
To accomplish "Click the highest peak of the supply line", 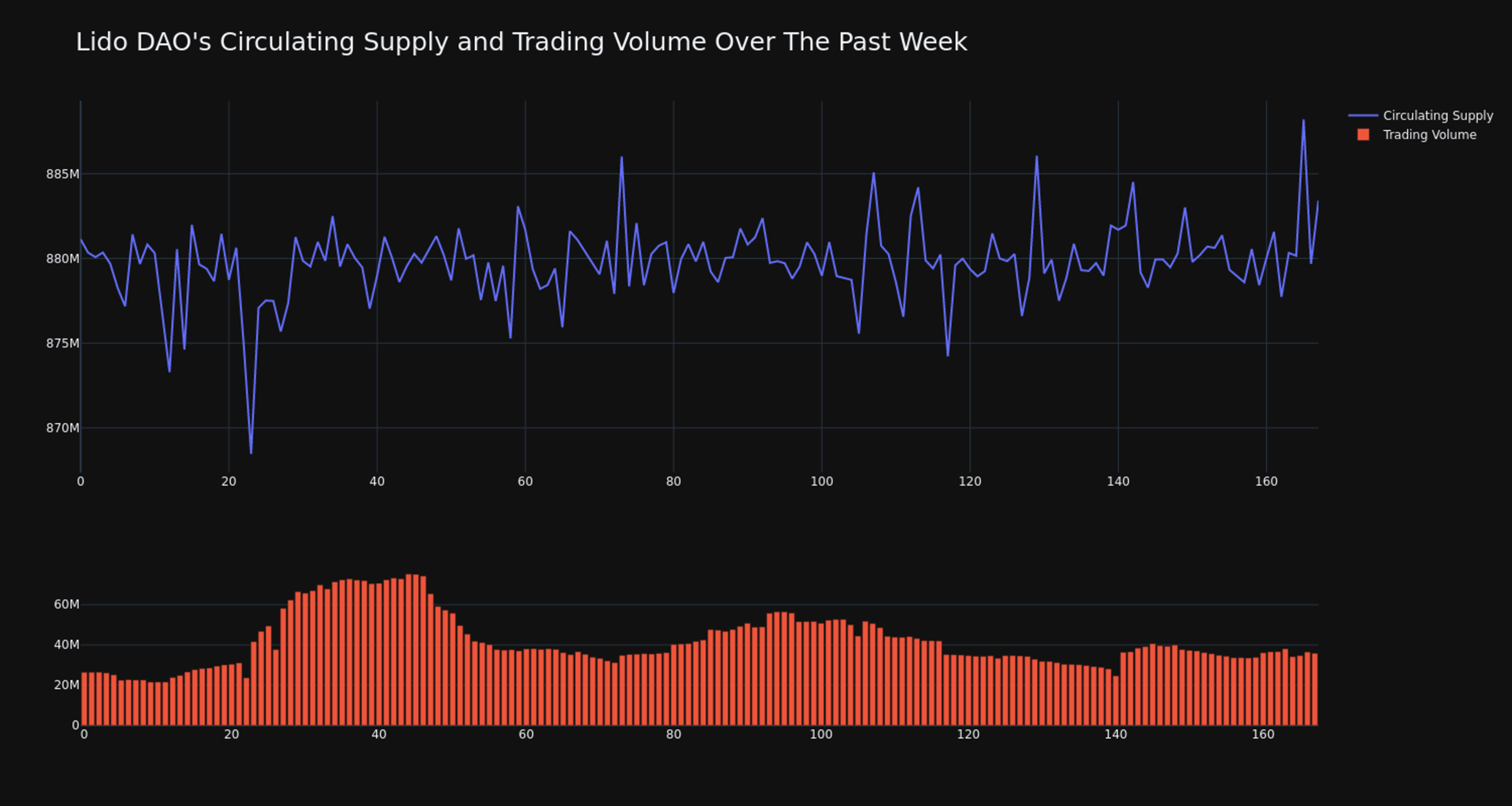I will (1303, 120).
